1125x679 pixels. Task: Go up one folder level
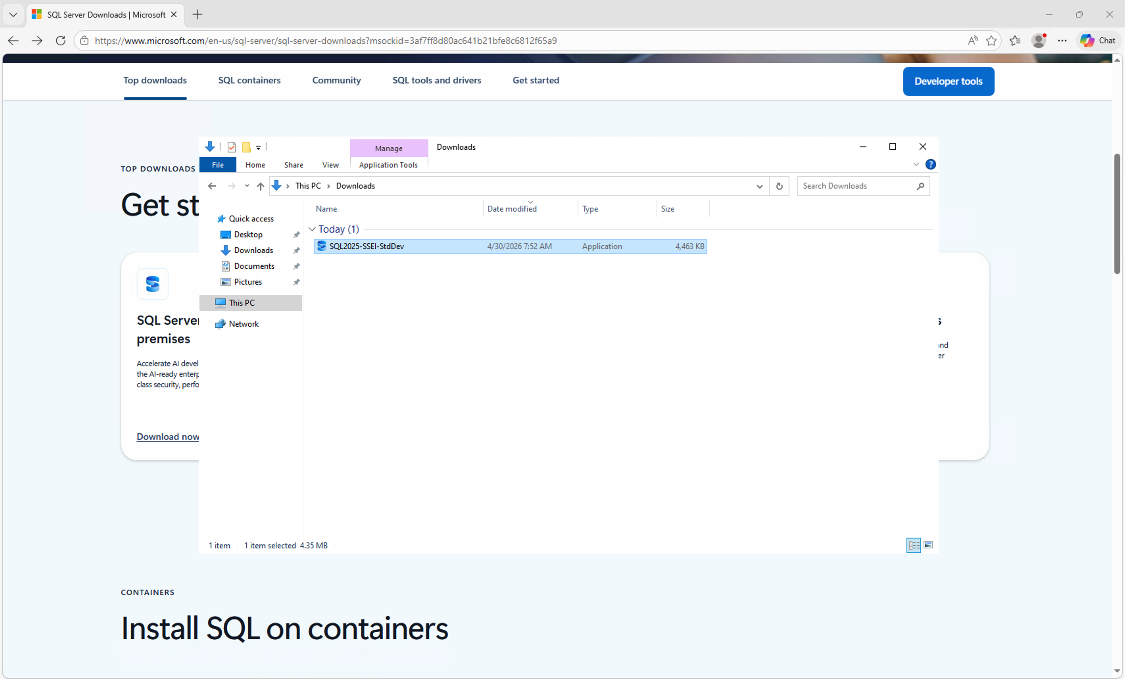260,186
